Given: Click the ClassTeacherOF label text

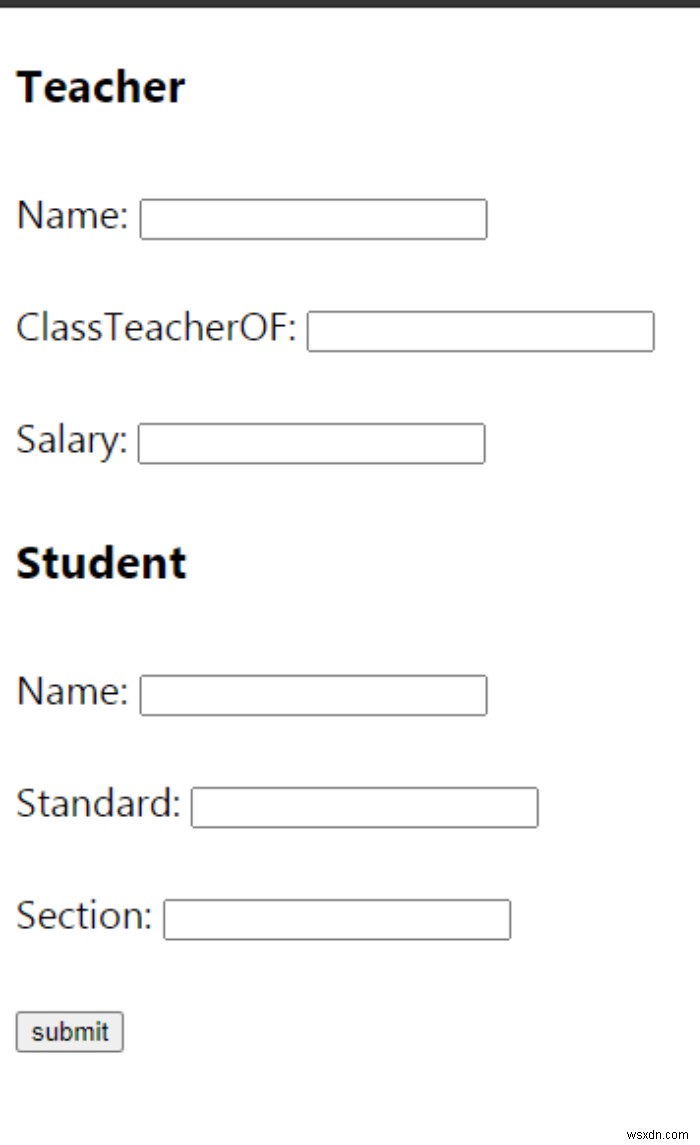Looking at the screenshot, I should [156, 327].
